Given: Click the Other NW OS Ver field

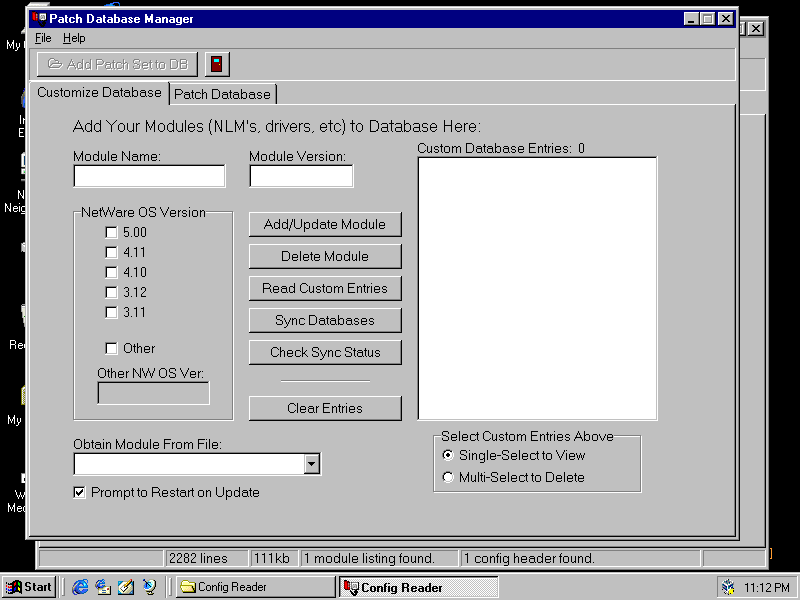Looking at the screenshot, I should pyautogui.click(x=154, y=393).
